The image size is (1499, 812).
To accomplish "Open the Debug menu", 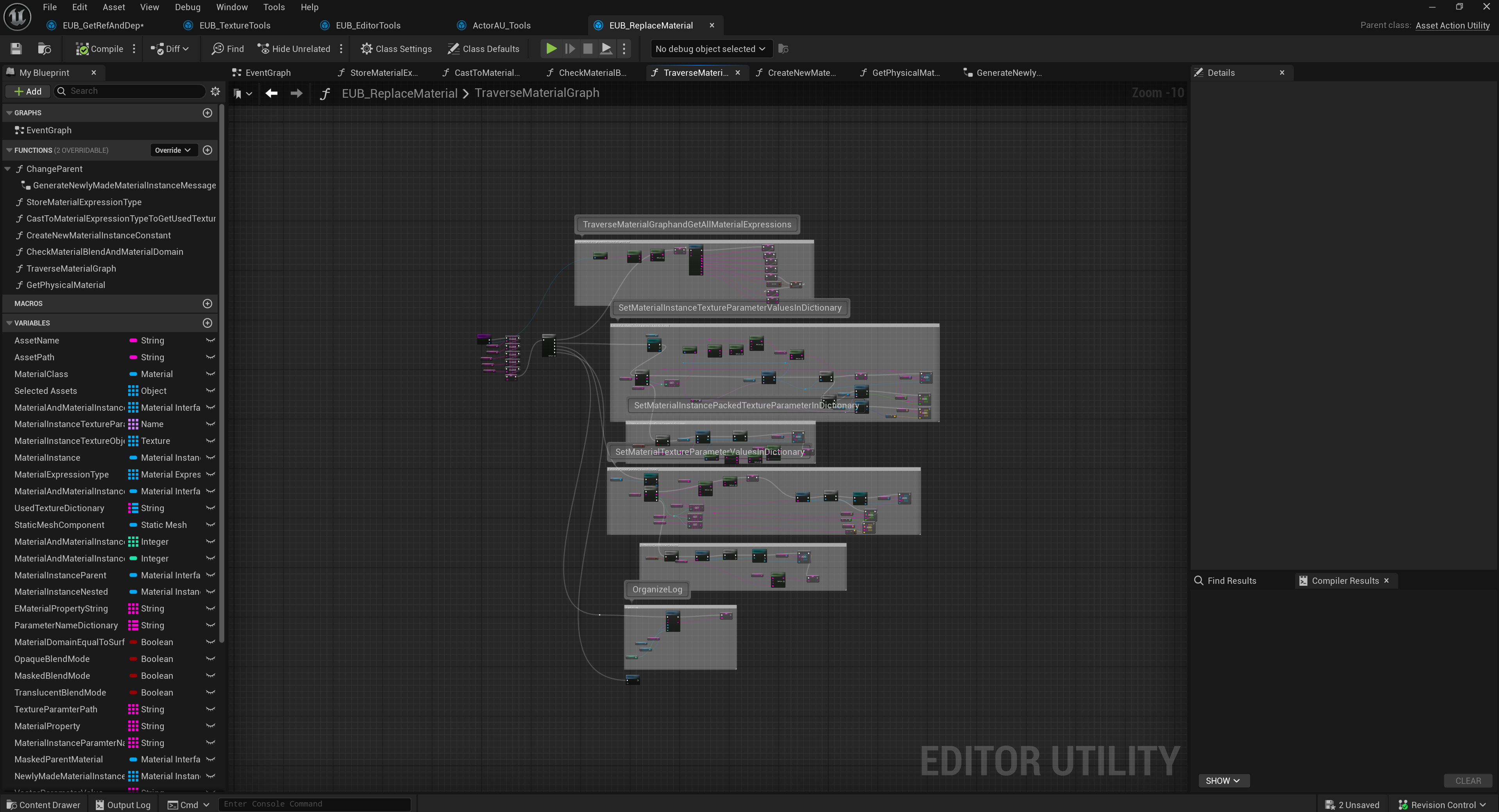I will coord(188,7).
